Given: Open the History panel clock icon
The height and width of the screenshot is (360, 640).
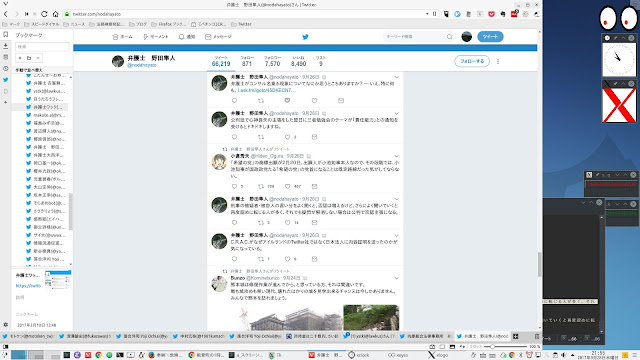Looking at the screenshot, I should point(5,69).
